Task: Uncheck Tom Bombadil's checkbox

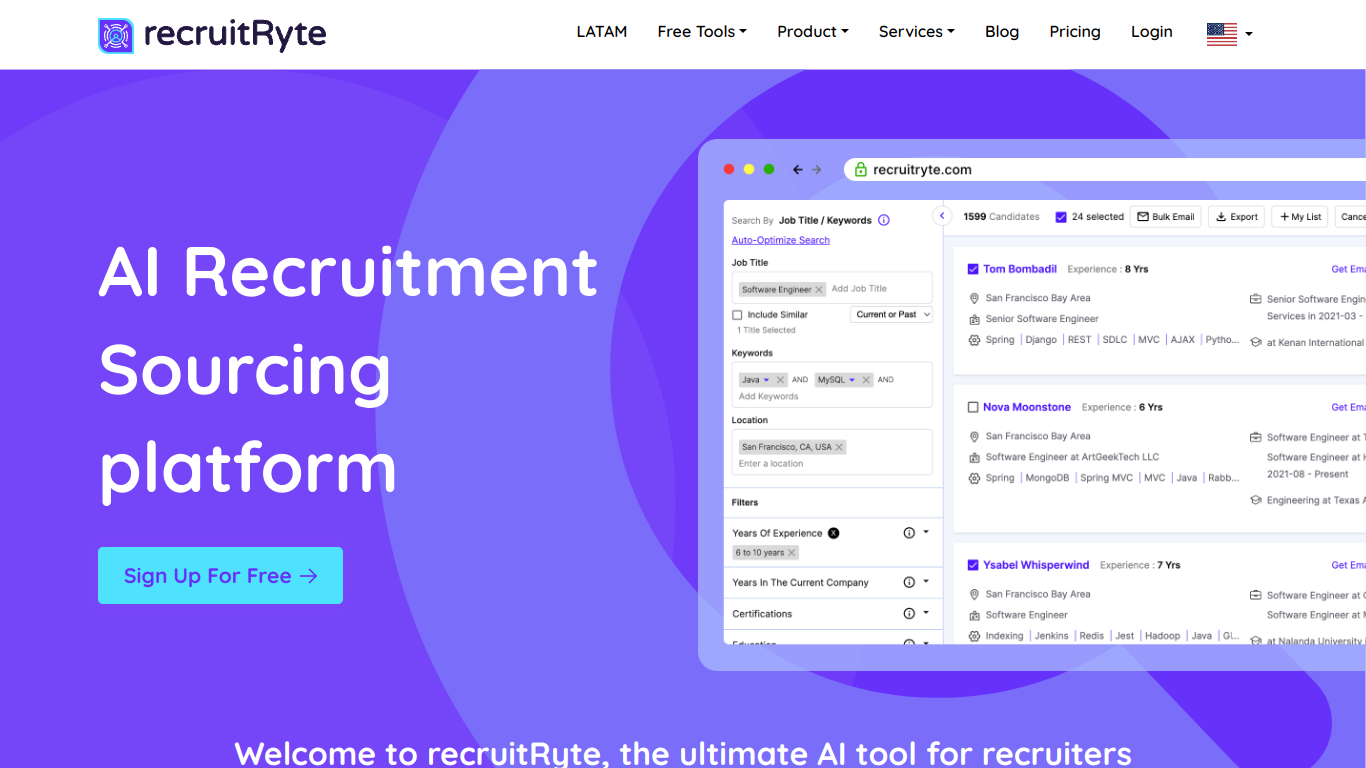Action: click(x=973, y=269)
